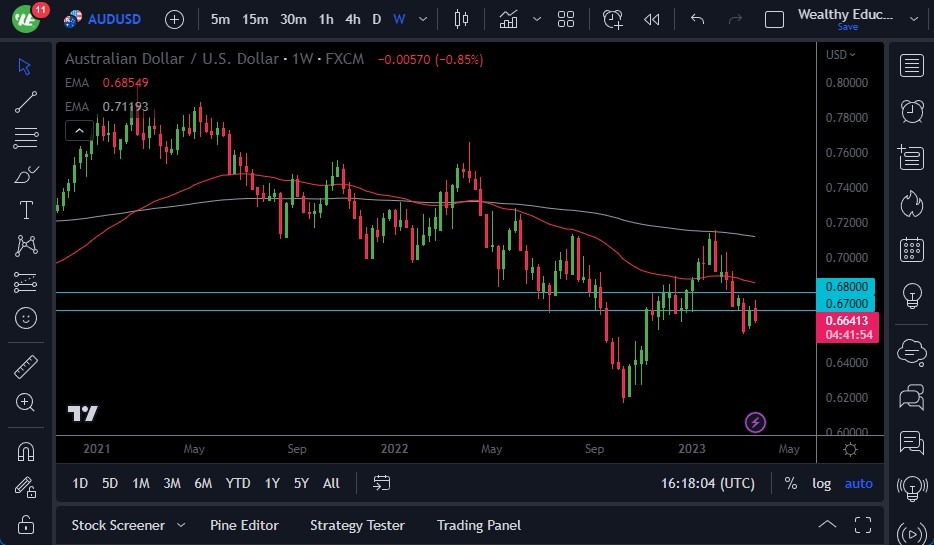Open the Pine Editor tab
Image resolution: width=934 pixels, height=545 pixels.
pos(244,525)
